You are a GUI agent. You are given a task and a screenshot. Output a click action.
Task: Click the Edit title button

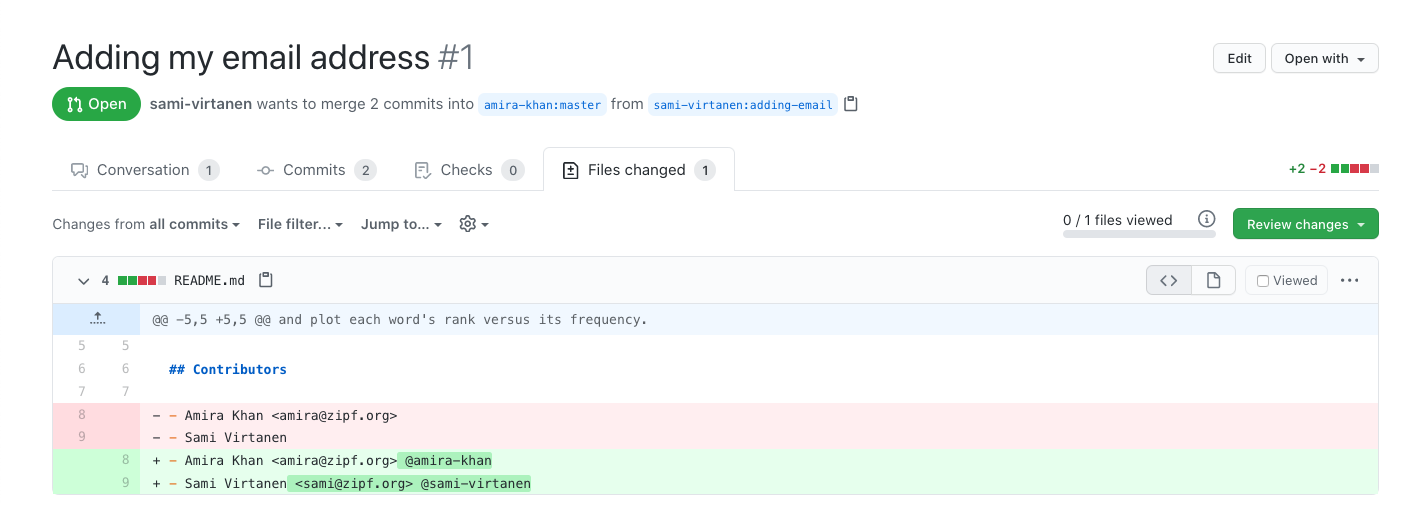(x=1239, y=59)
